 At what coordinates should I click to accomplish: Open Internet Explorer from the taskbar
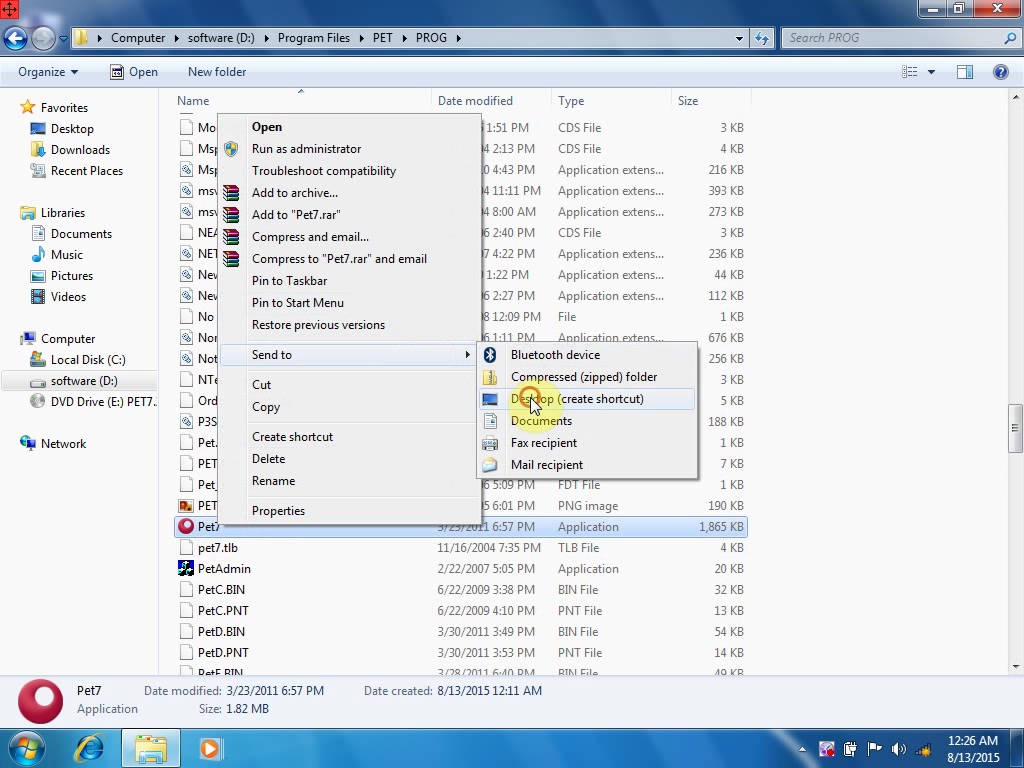(90, 748)
